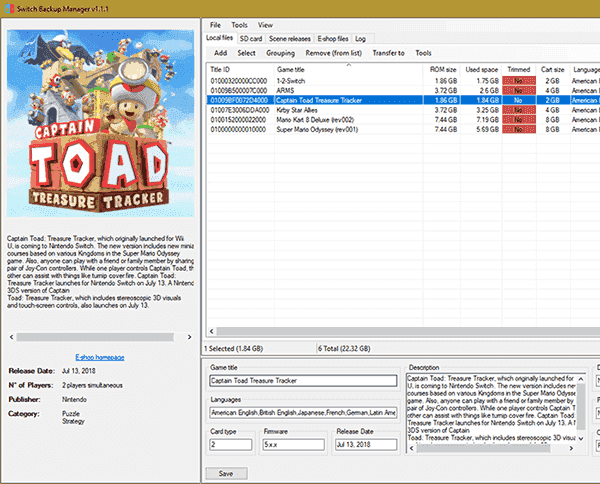Select the ARMS game row
600x484 pixels.
(403, 91)
